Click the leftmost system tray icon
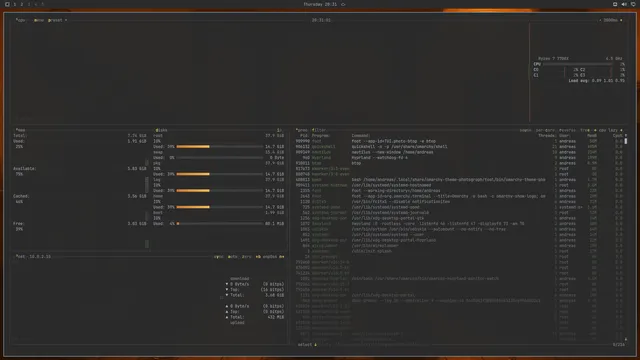This screenshot has height=360, width=640. 615,4
